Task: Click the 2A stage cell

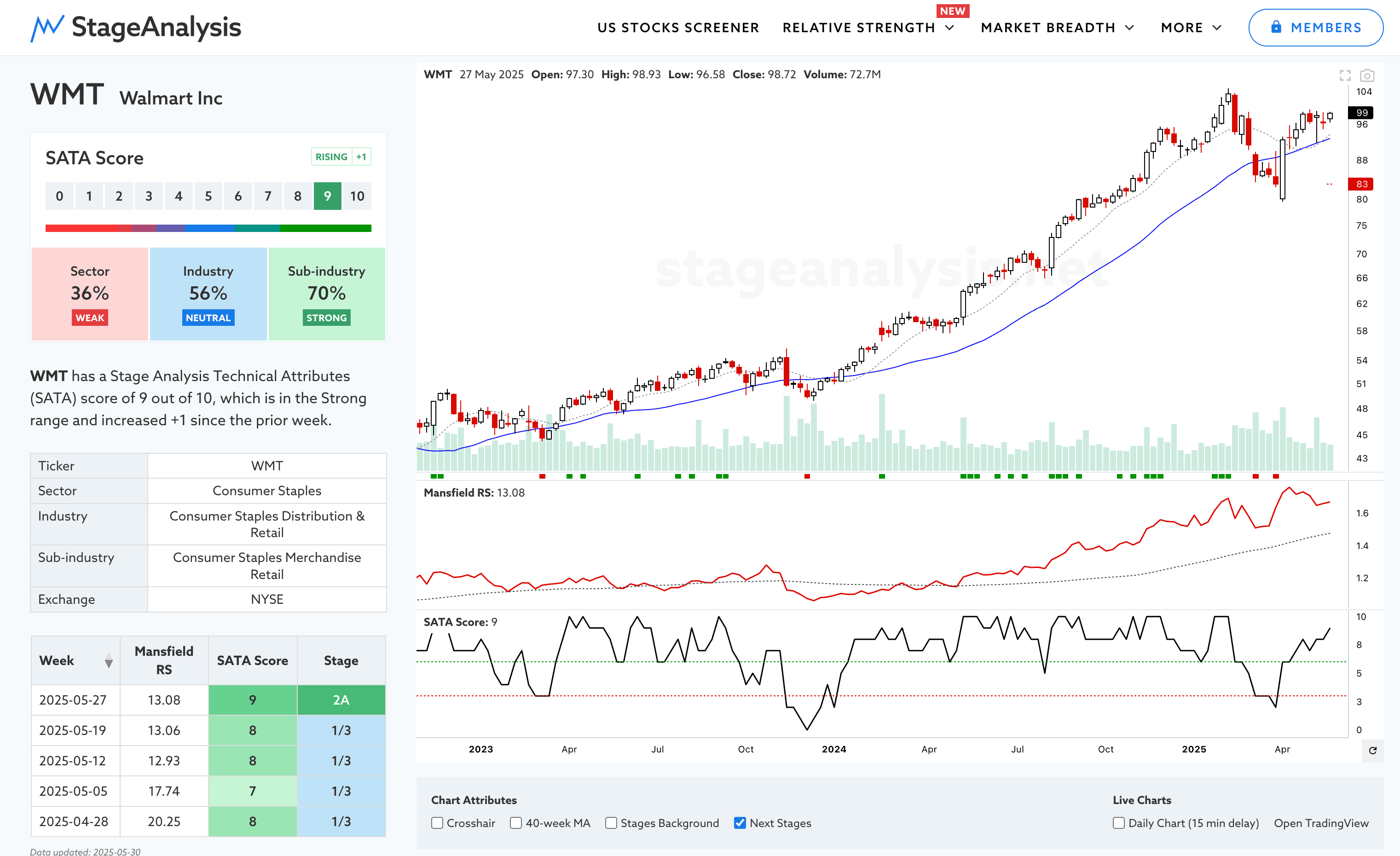Action: point(341,700)
